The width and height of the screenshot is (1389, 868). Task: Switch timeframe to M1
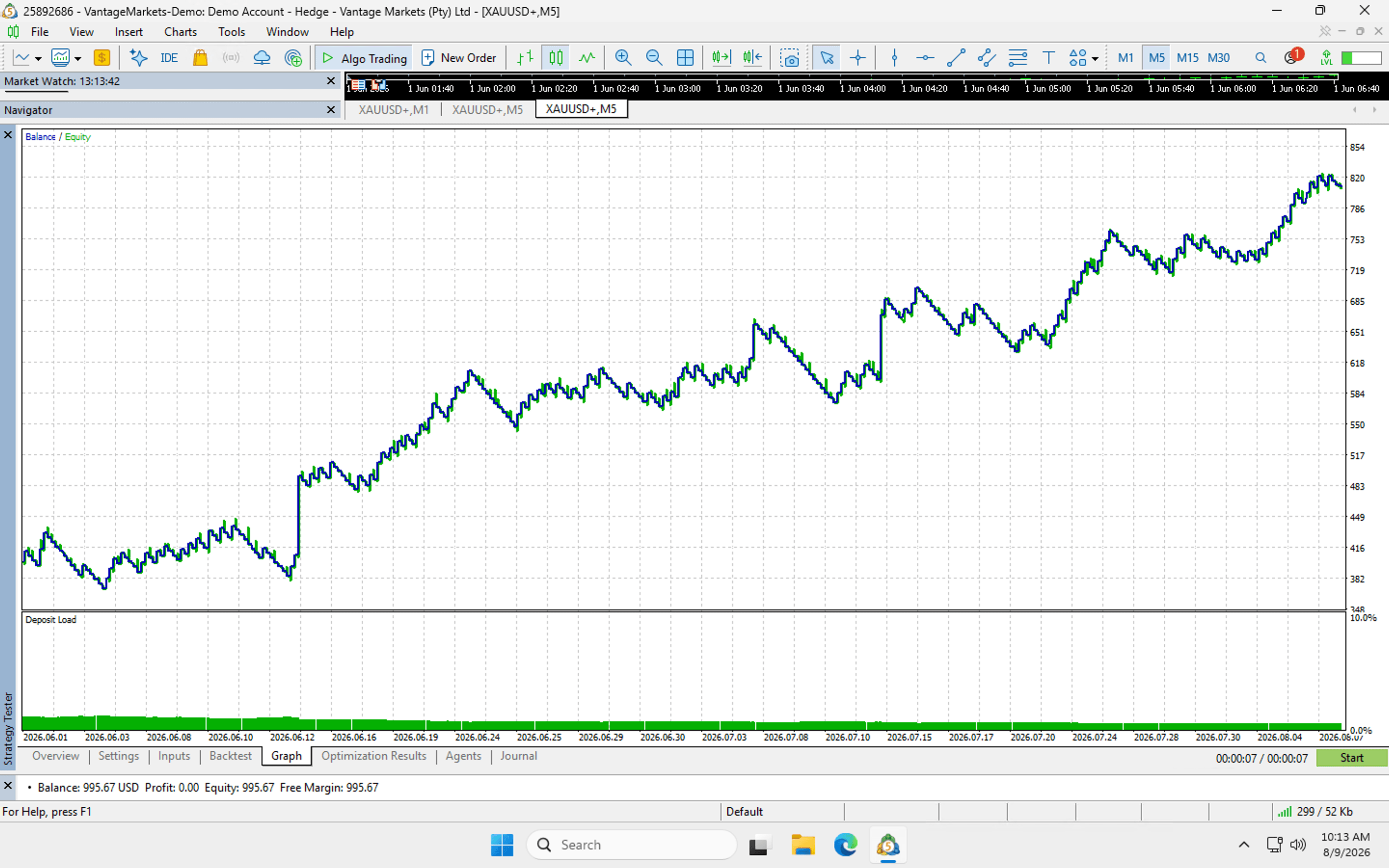pyautogui.click(x=1126, y=58)
